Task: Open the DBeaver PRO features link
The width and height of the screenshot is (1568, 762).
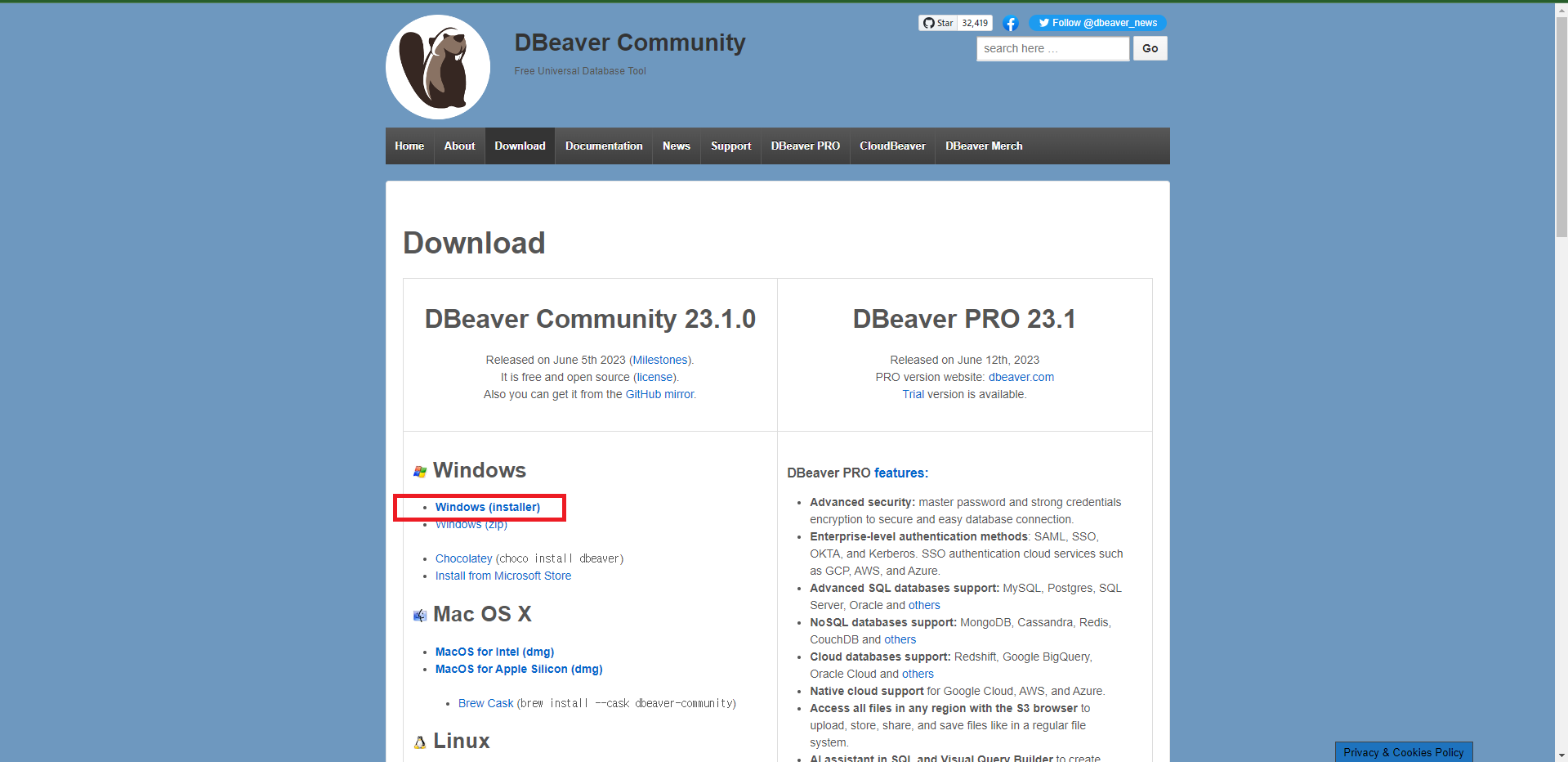Action: tap(901, 473)
